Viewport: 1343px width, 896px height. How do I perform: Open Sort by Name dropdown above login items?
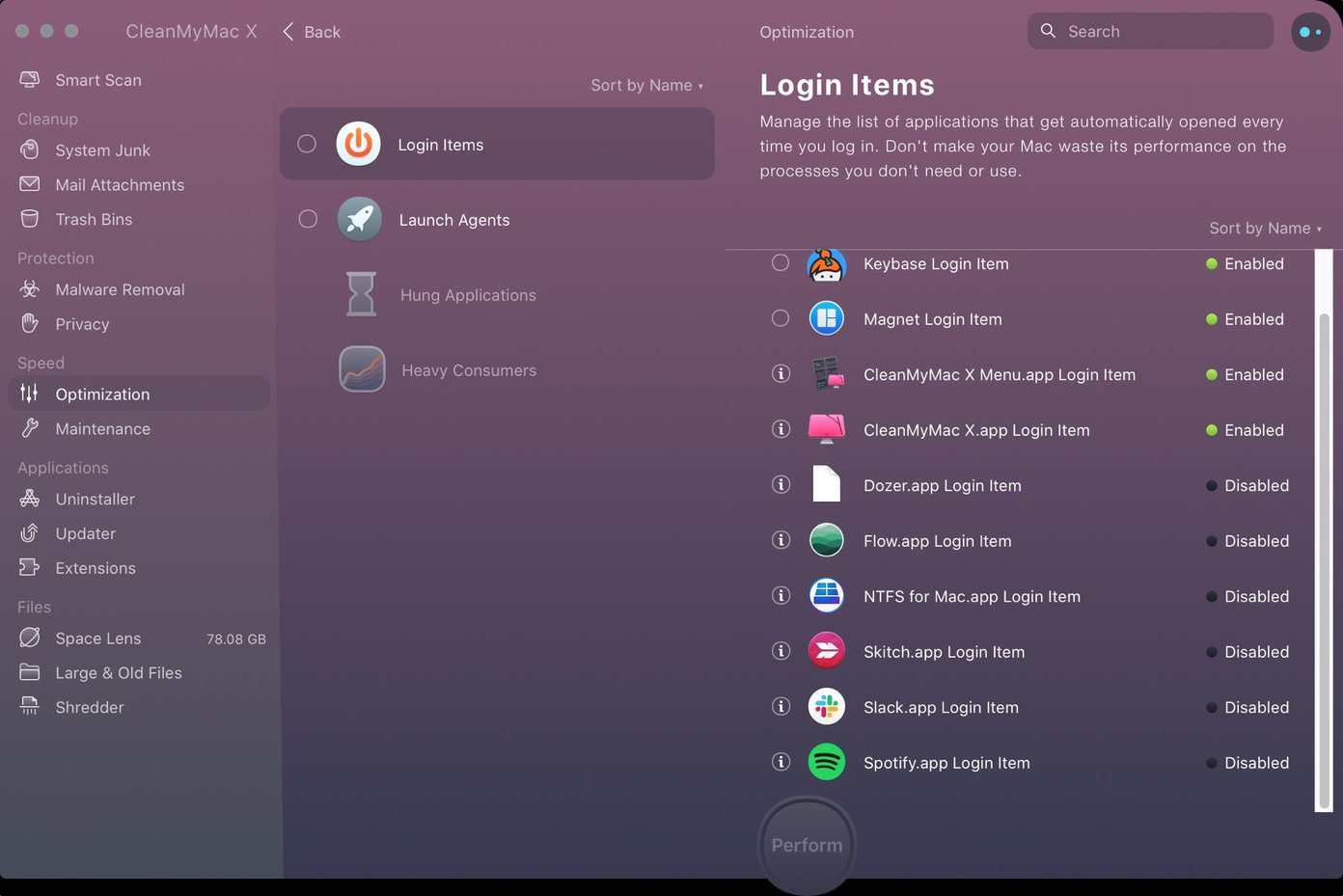(1265, 229)
